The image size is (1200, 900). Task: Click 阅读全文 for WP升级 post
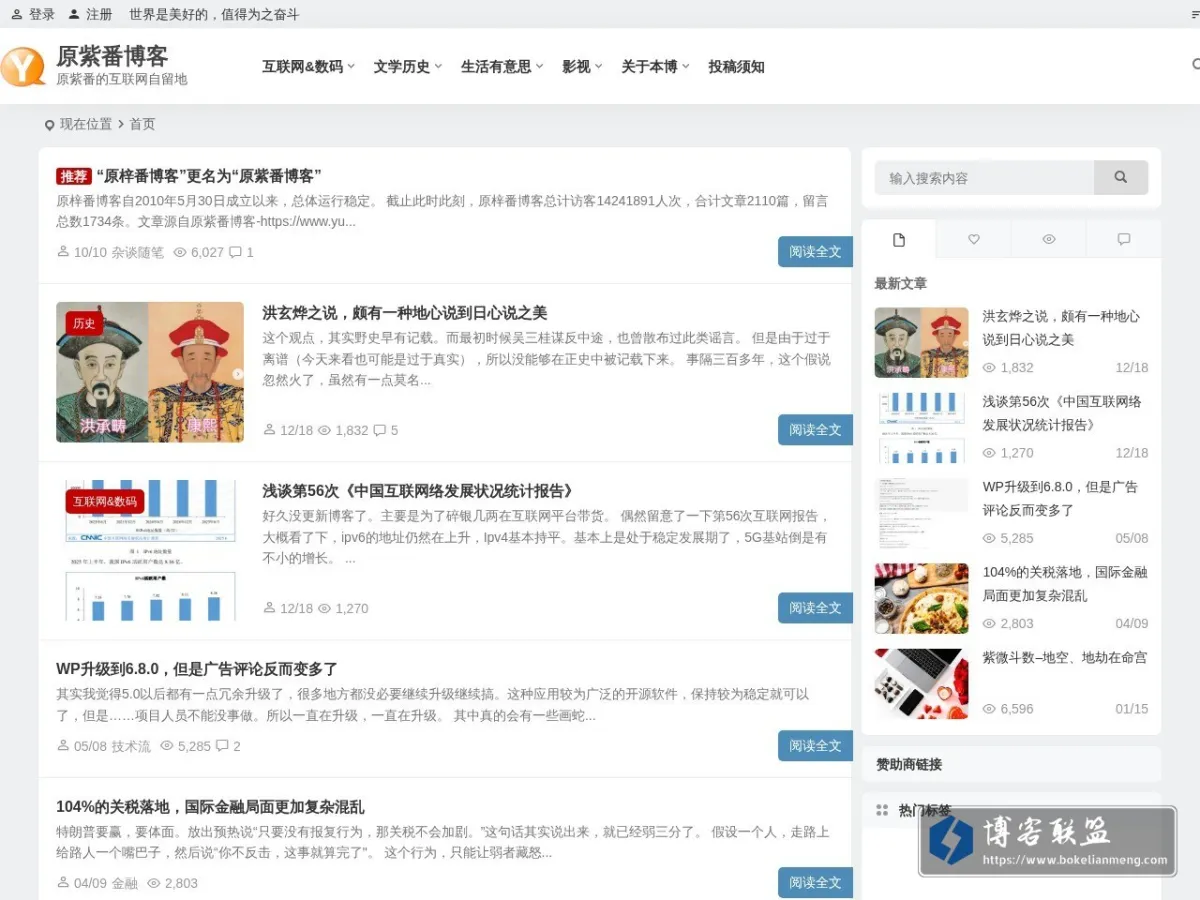click(x=815, y=746)
